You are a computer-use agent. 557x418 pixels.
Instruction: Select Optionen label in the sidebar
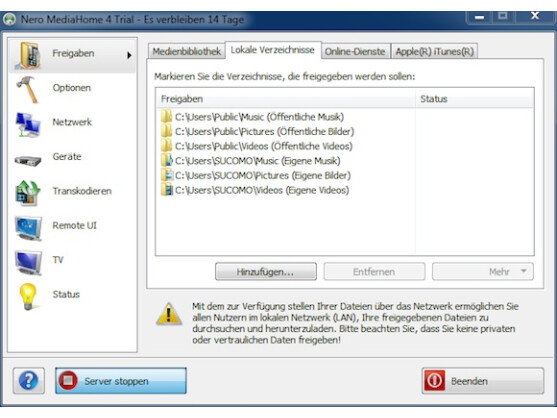71,88
